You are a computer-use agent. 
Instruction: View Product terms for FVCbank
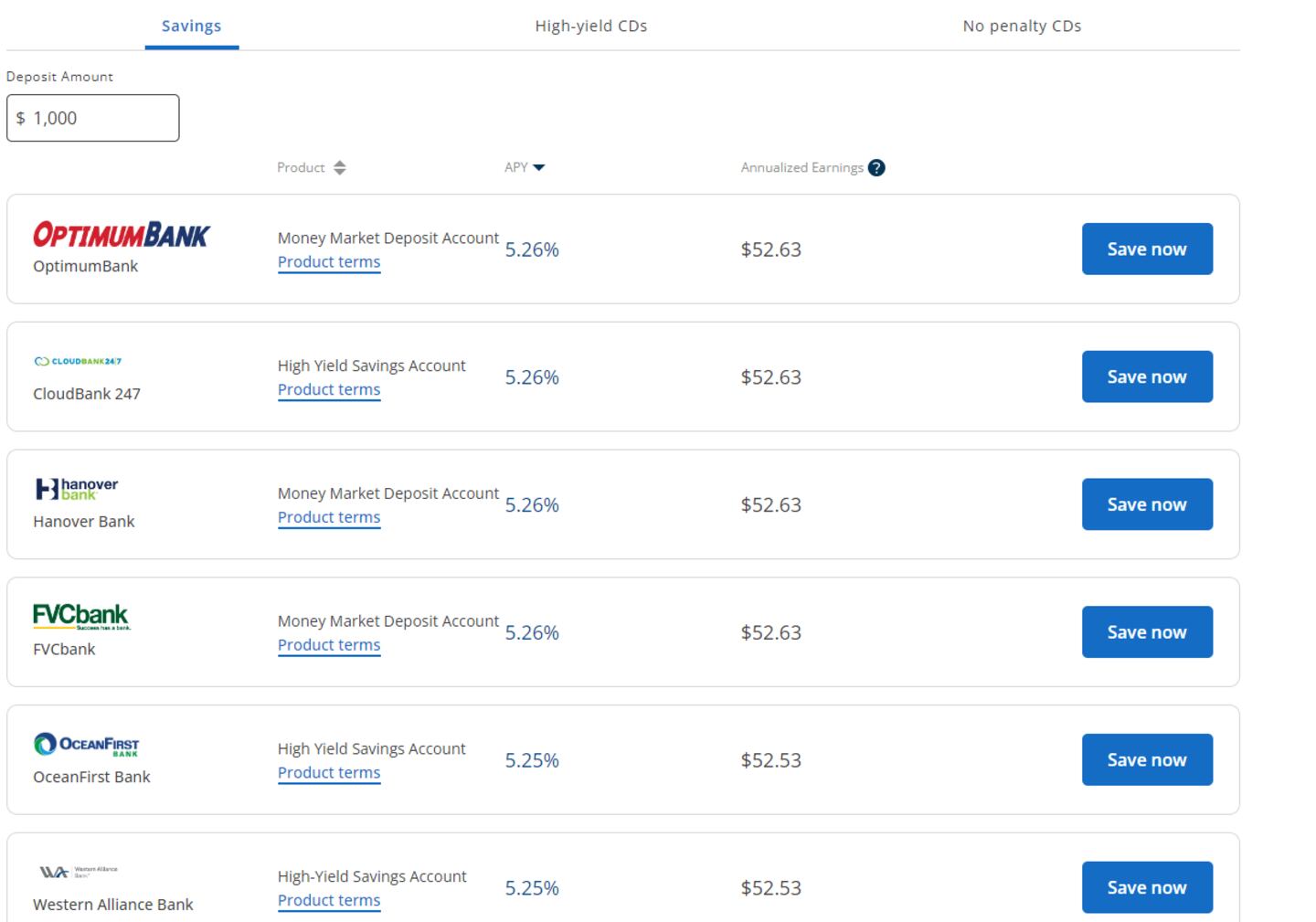point(329,645)
